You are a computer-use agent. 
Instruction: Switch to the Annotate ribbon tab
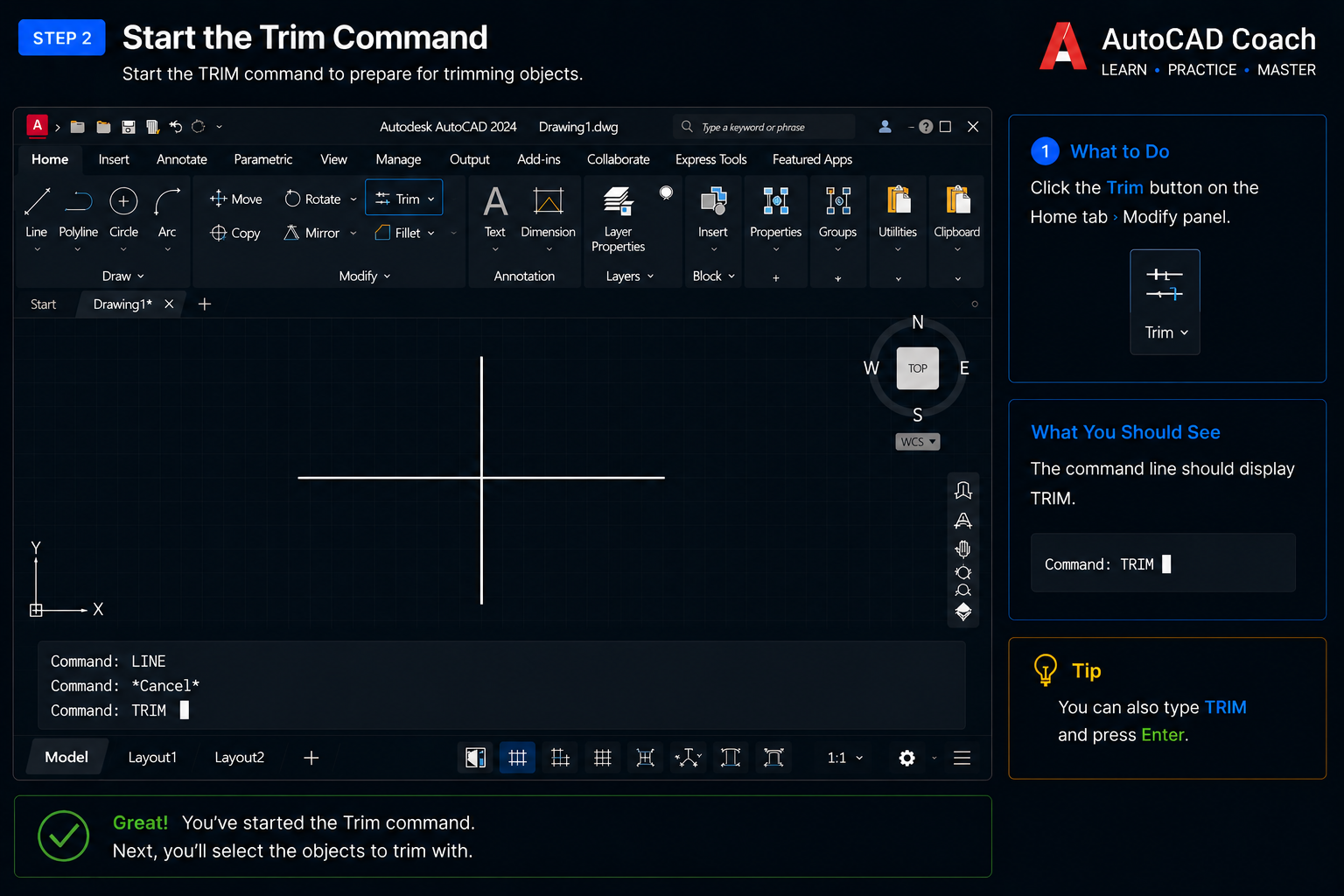182,159
